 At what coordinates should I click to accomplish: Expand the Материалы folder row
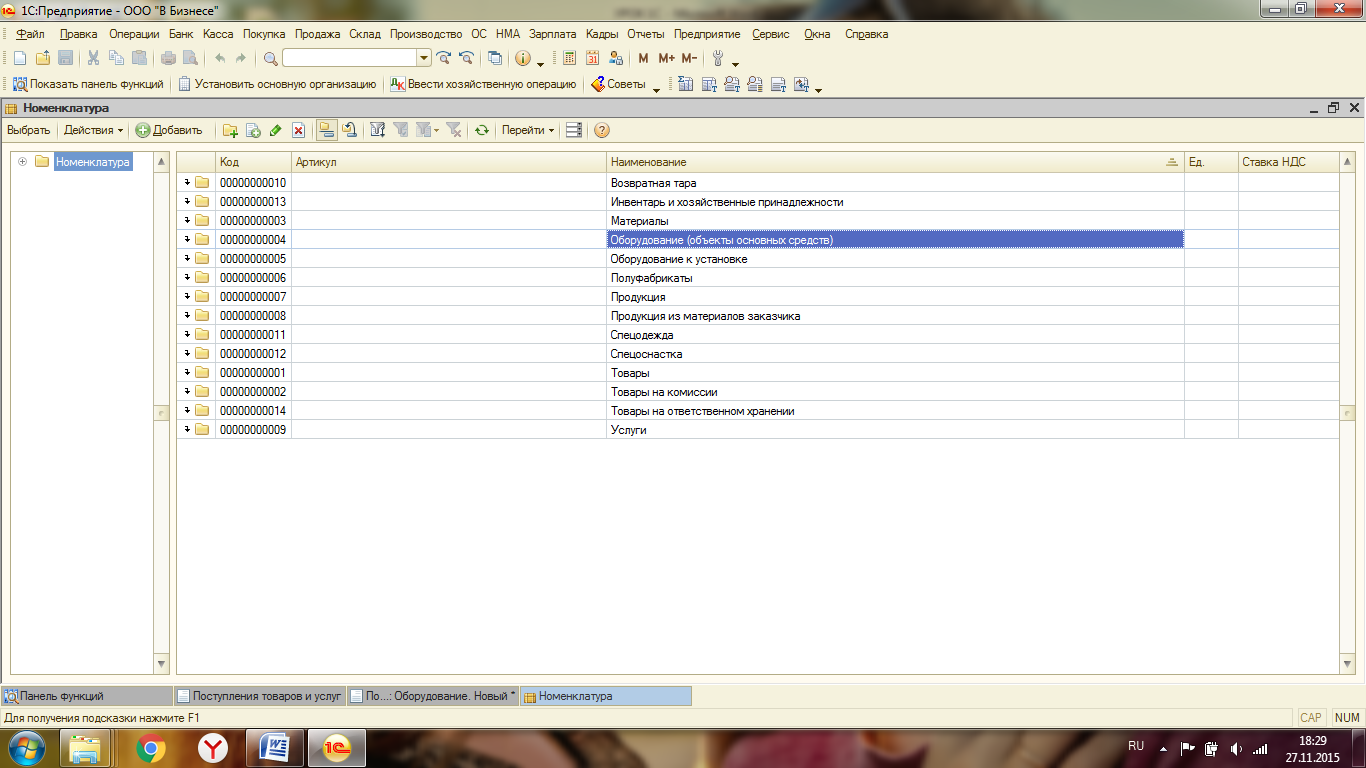(186, 221)
